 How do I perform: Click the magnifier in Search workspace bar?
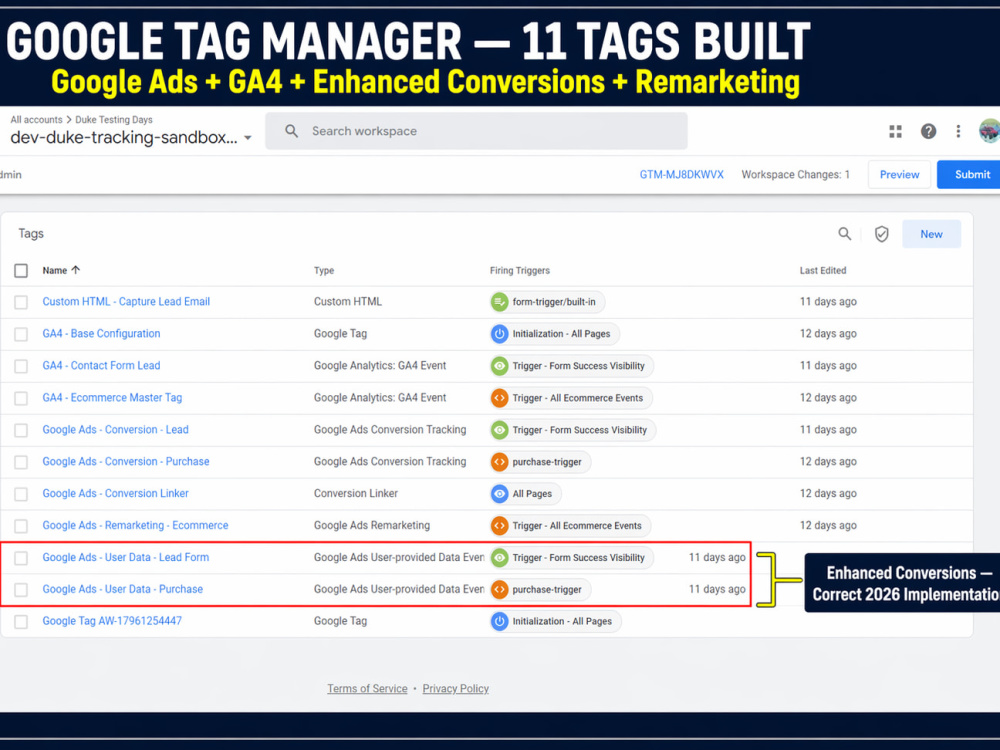pyautogui.click(x=291, y=131)
